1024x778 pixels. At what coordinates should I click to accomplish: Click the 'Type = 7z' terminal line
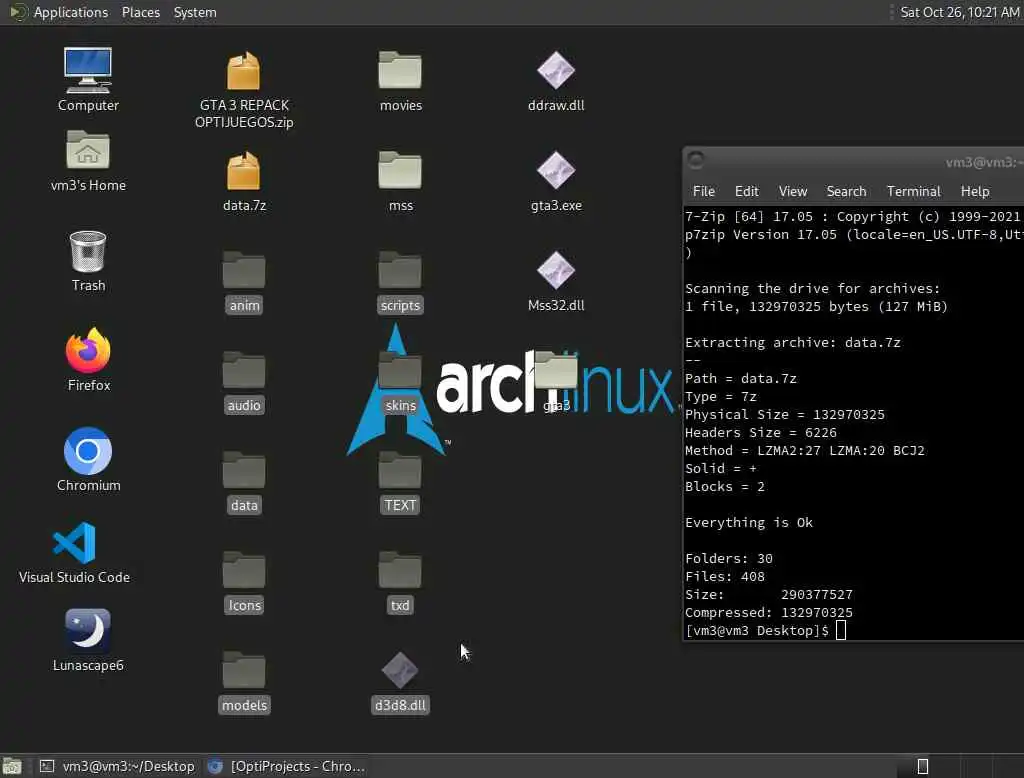tap(721, 397)
